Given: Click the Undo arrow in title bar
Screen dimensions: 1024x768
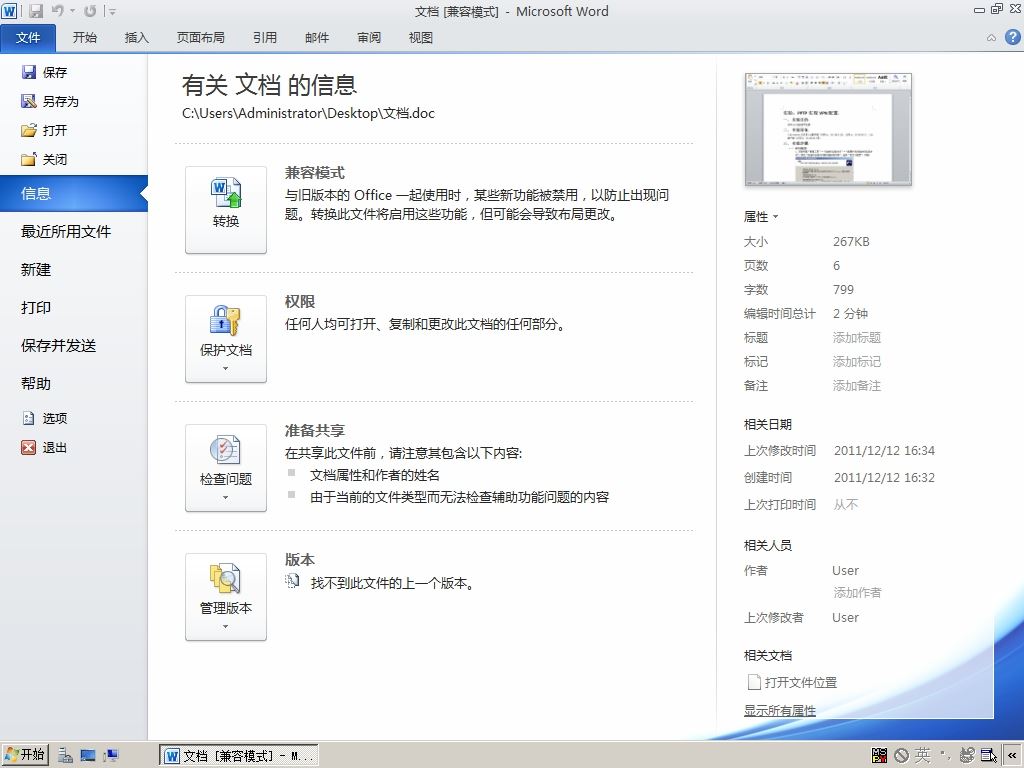Looking at the screenshot, I should [57, 11].
